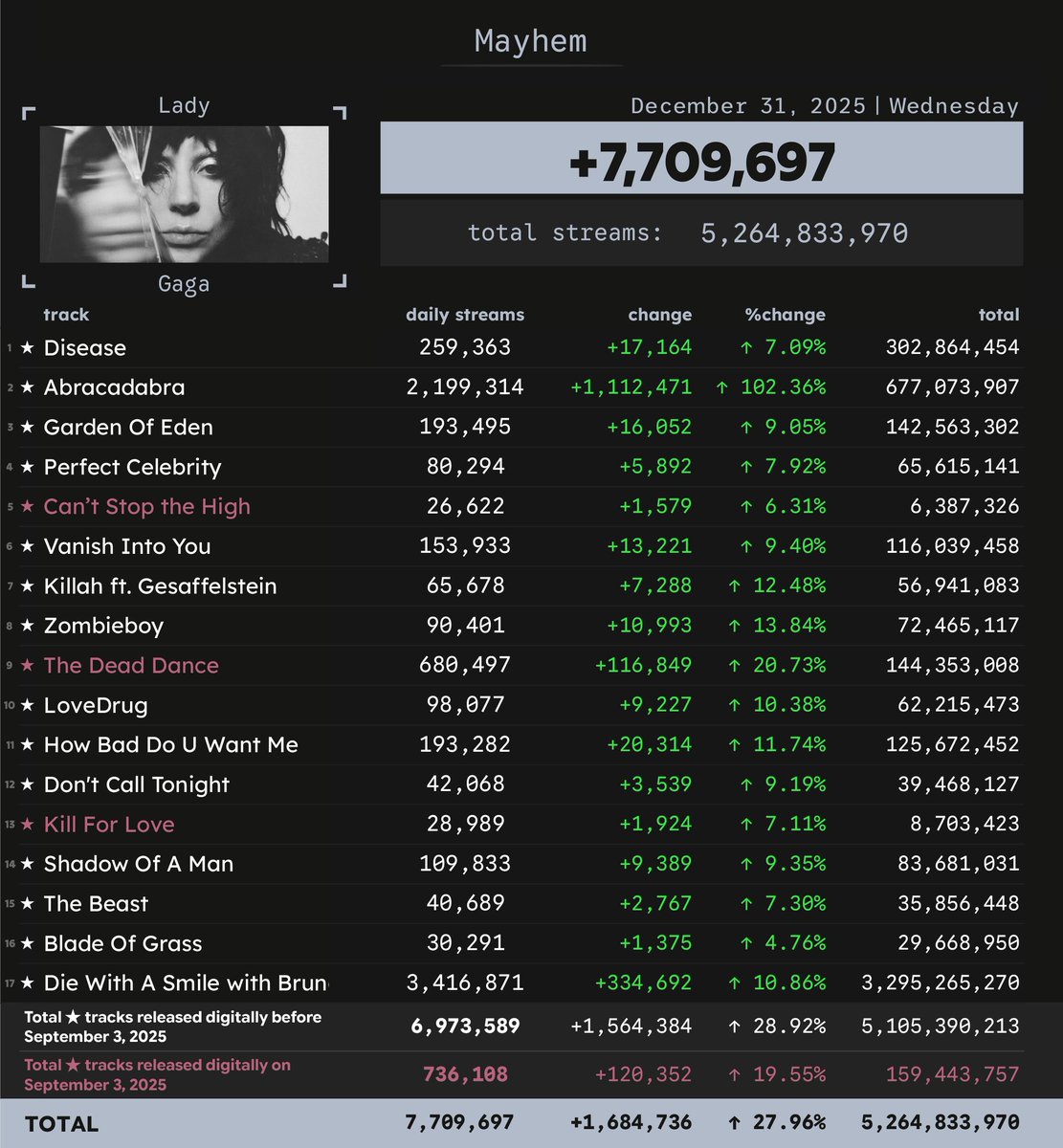Screen dimensions: 1063x1148
Task: Click the 'change' column header
Action: pos(660,315)
